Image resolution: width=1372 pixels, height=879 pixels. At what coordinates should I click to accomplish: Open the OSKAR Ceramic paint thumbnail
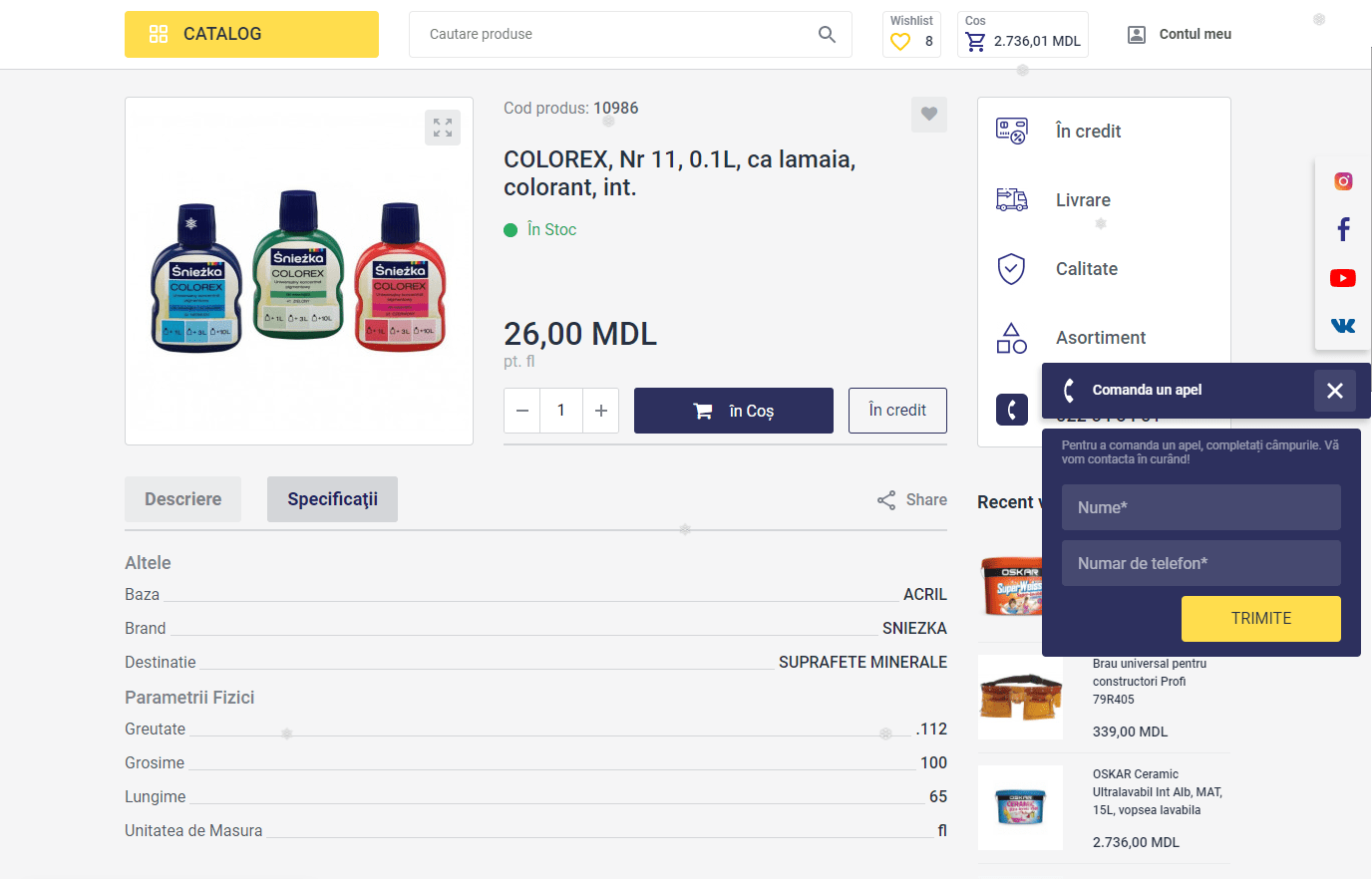(1020, 807)
